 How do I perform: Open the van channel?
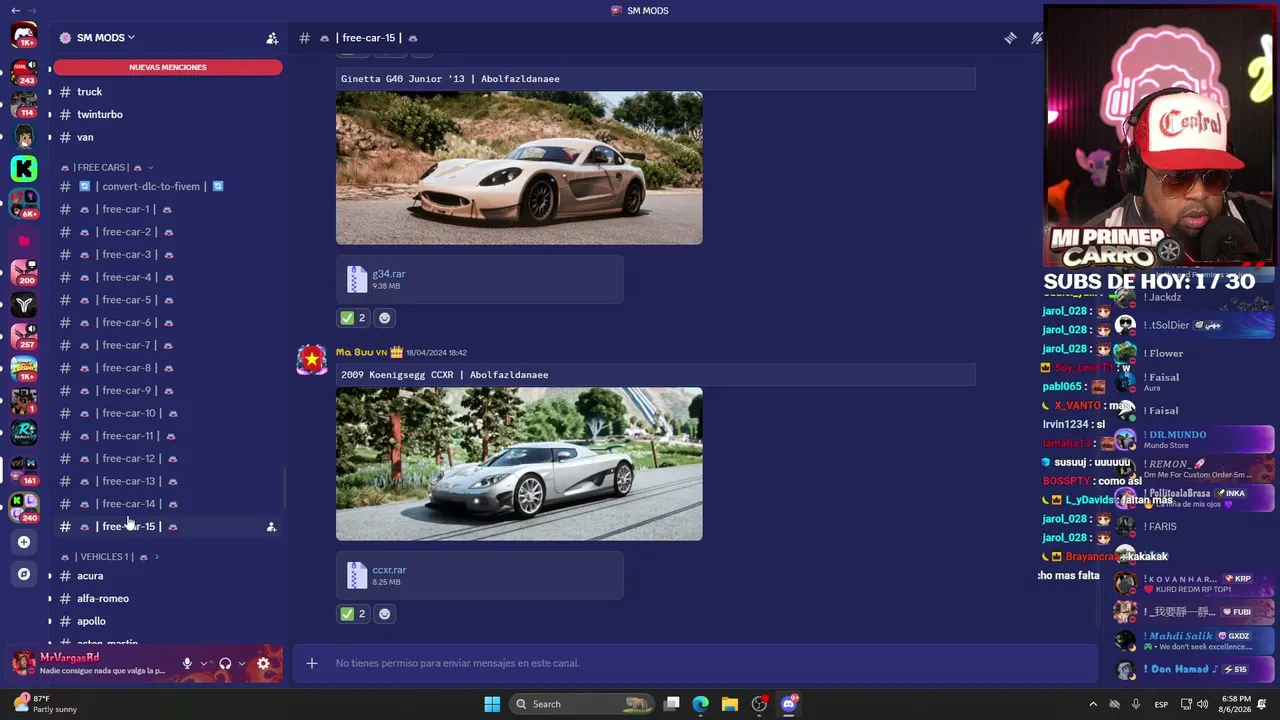click(168, 137)
